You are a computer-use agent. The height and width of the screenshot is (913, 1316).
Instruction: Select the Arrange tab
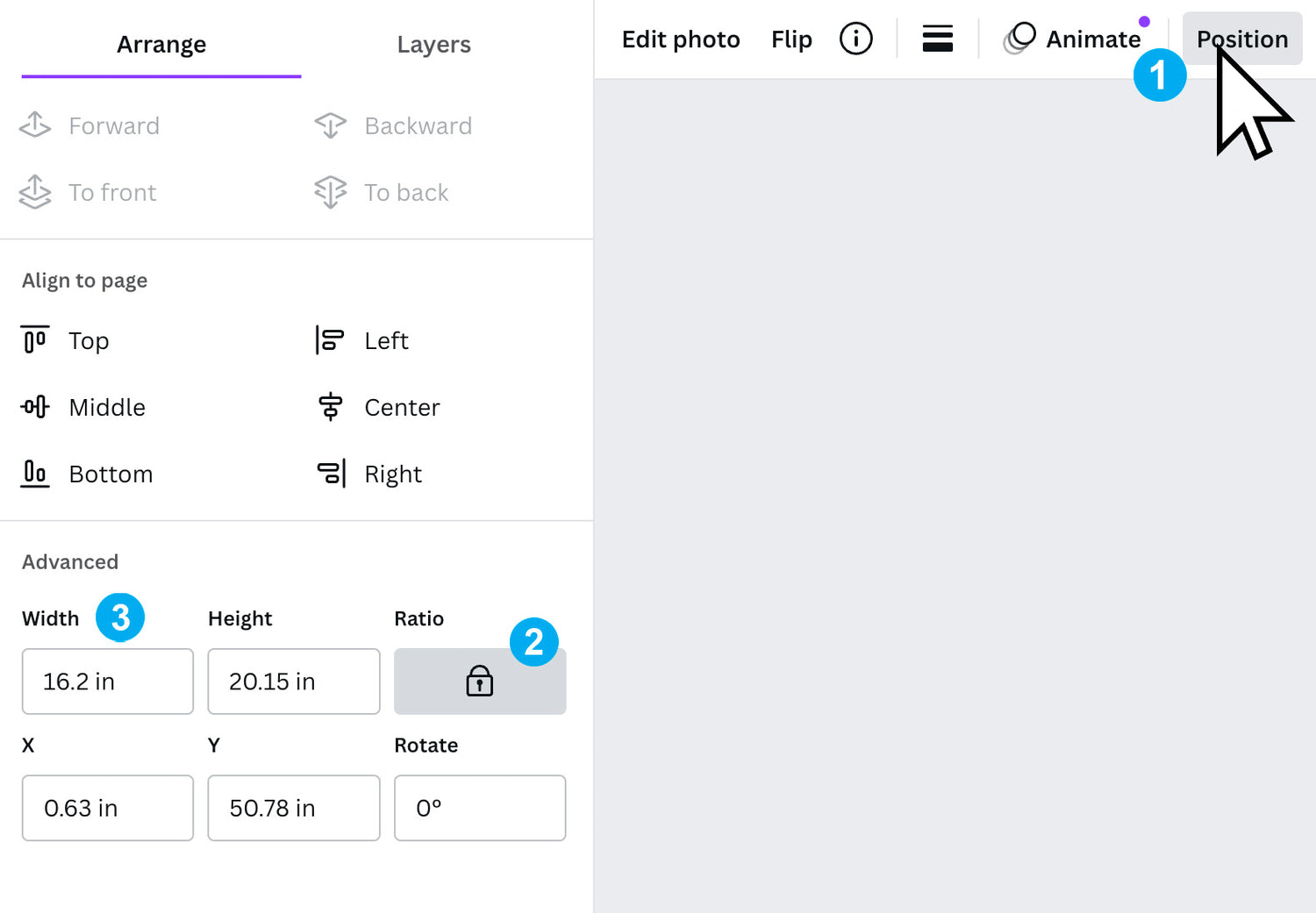161,44
